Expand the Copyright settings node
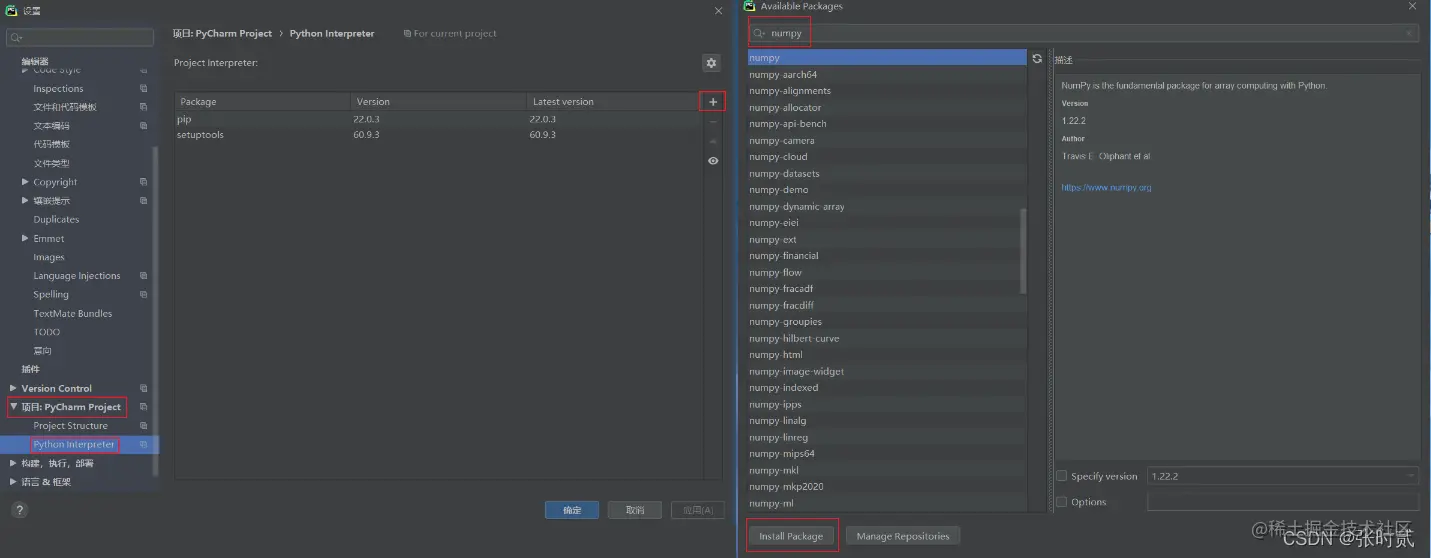The width and height of the screenshot is (1431, 558). click(25, 182)
